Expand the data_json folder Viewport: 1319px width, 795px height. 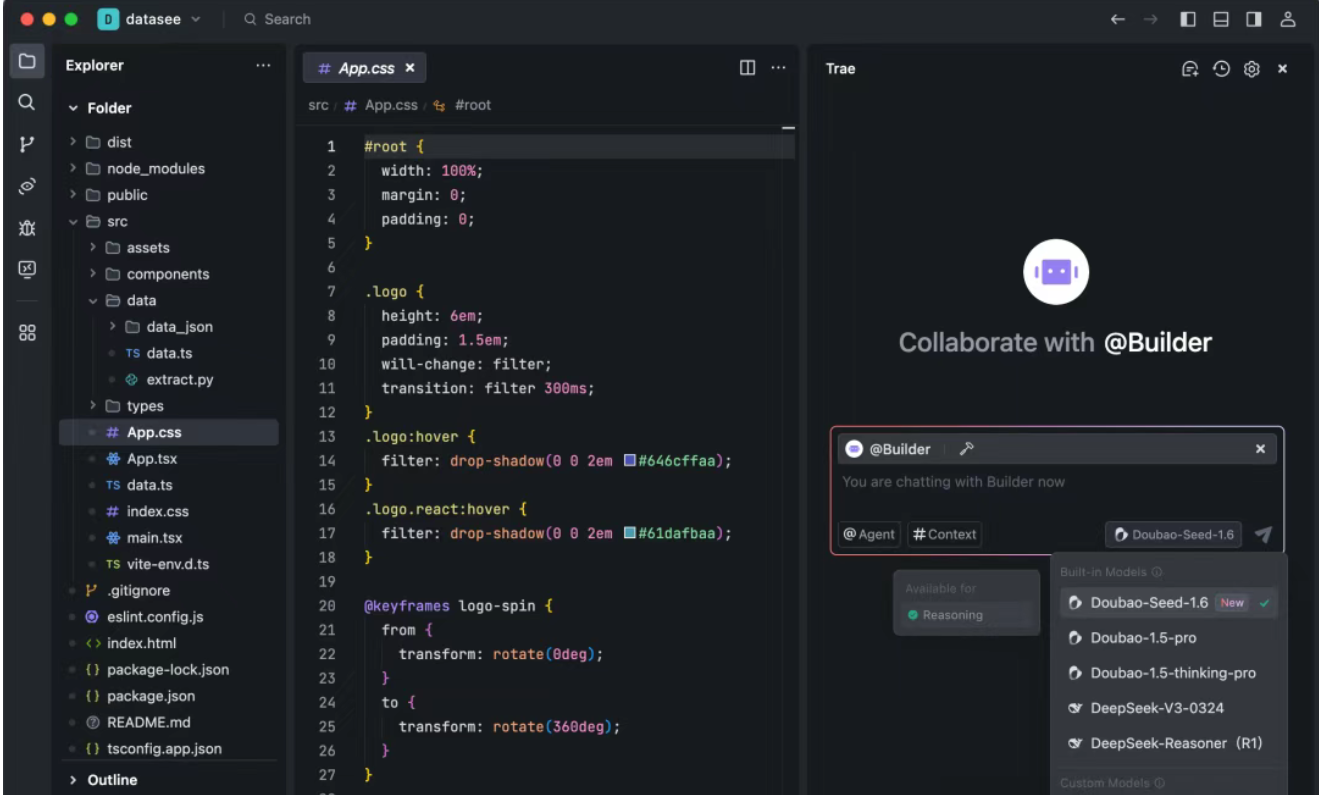pyautogui.click(x=113, y=326)
